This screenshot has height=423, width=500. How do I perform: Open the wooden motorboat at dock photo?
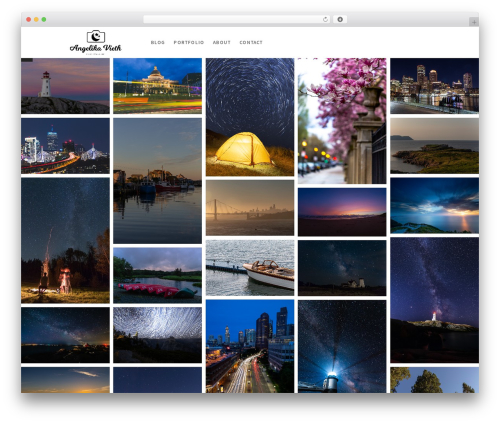[x=250, y=268]
